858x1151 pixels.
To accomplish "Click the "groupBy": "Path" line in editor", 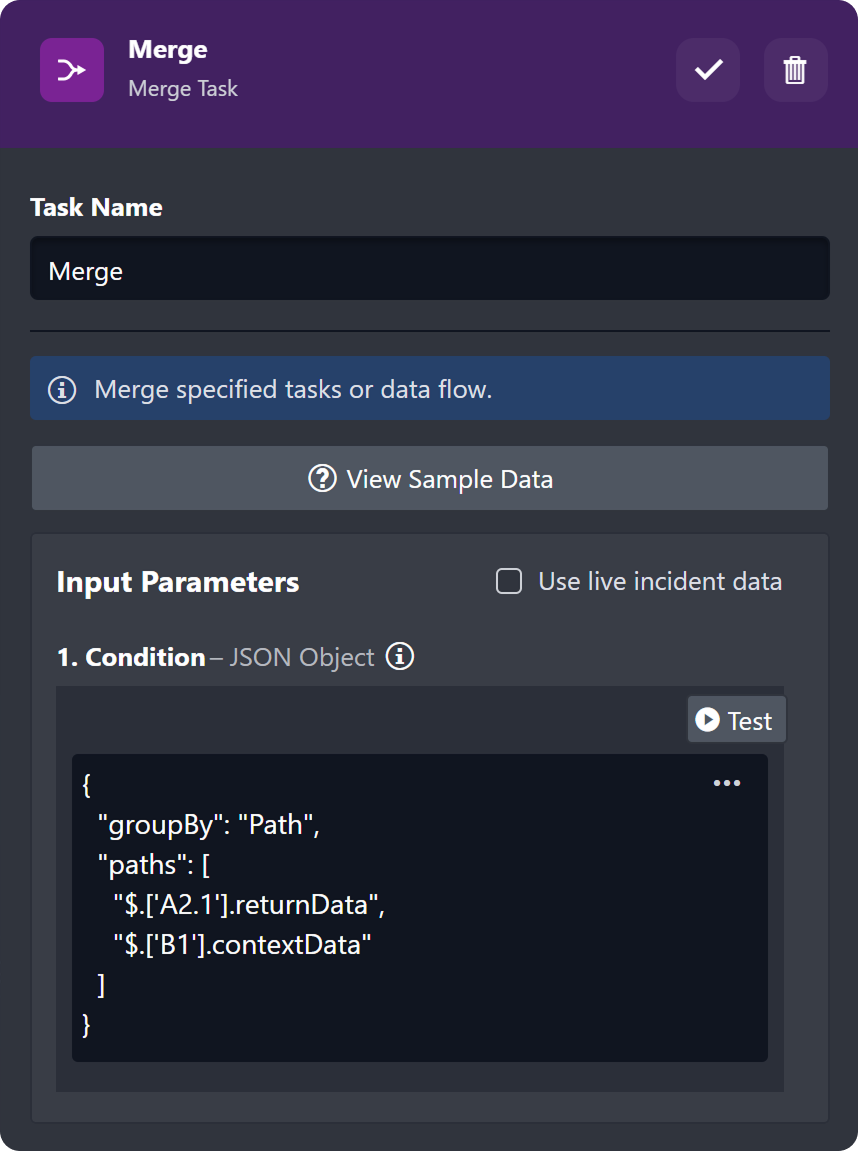I will click(x=207, y=825).
